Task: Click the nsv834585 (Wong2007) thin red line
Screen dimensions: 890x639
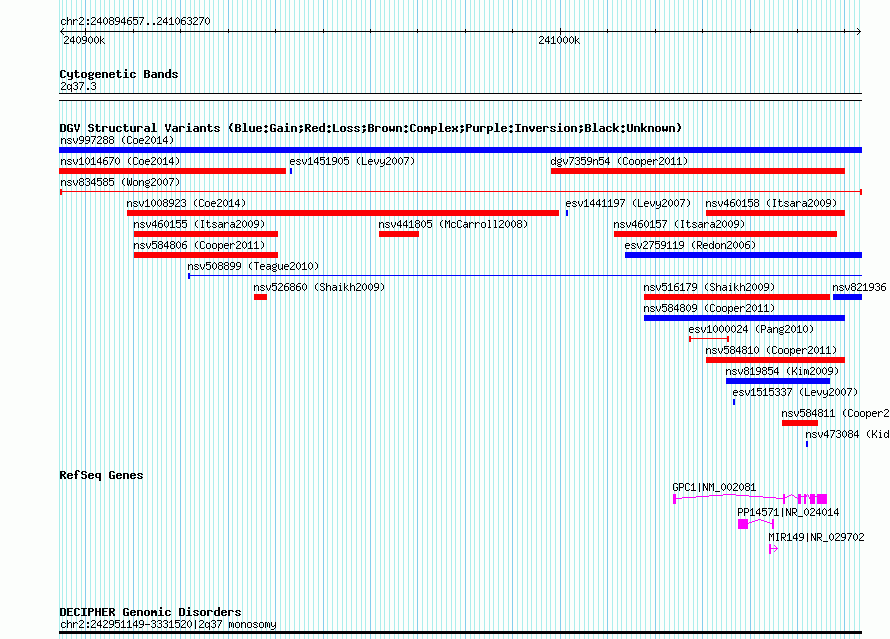Action: pos(461,192)
